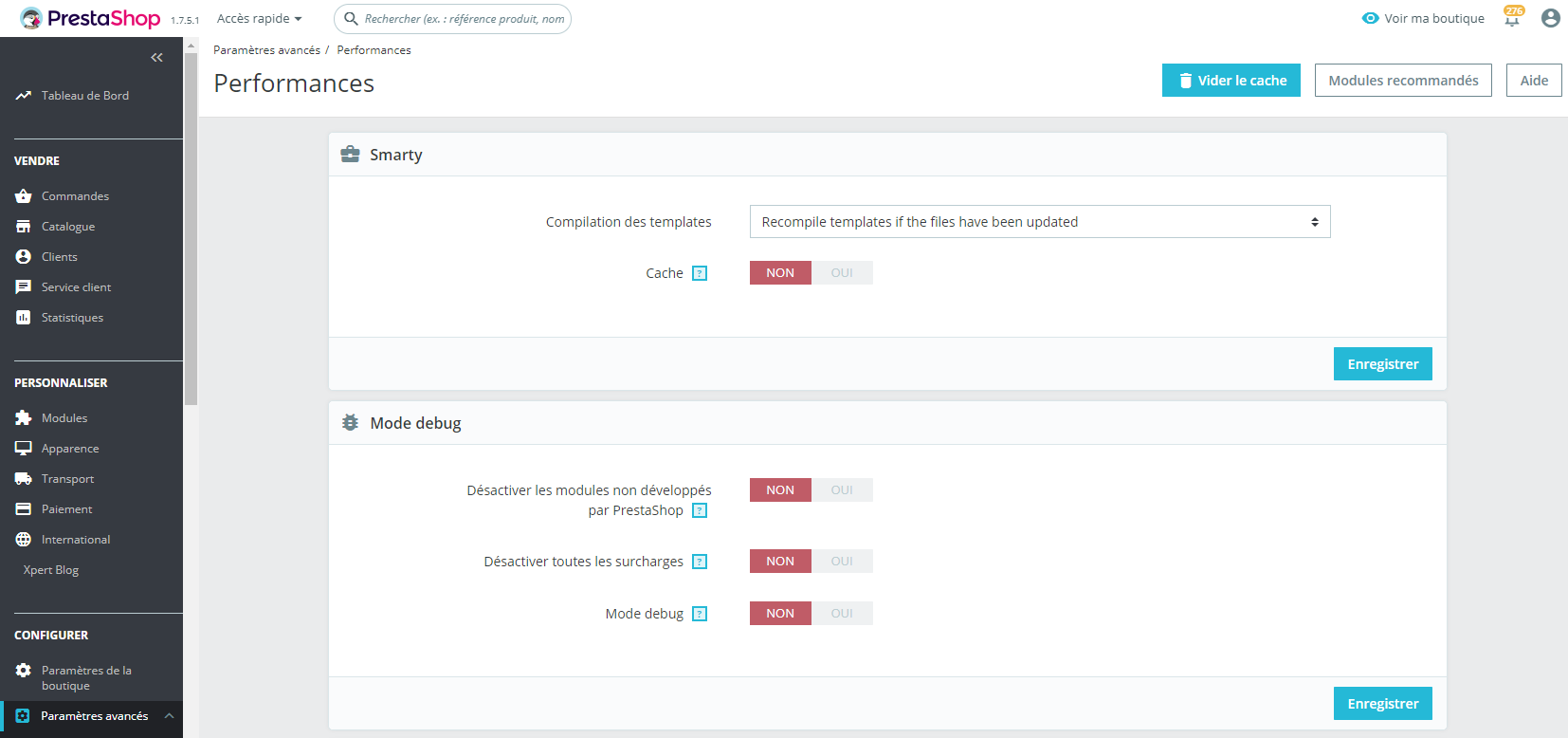Set Désactiver toutes les surcharges to OUI
The width and height of the screenshot is (1568, 738).
tap(842, 562)
